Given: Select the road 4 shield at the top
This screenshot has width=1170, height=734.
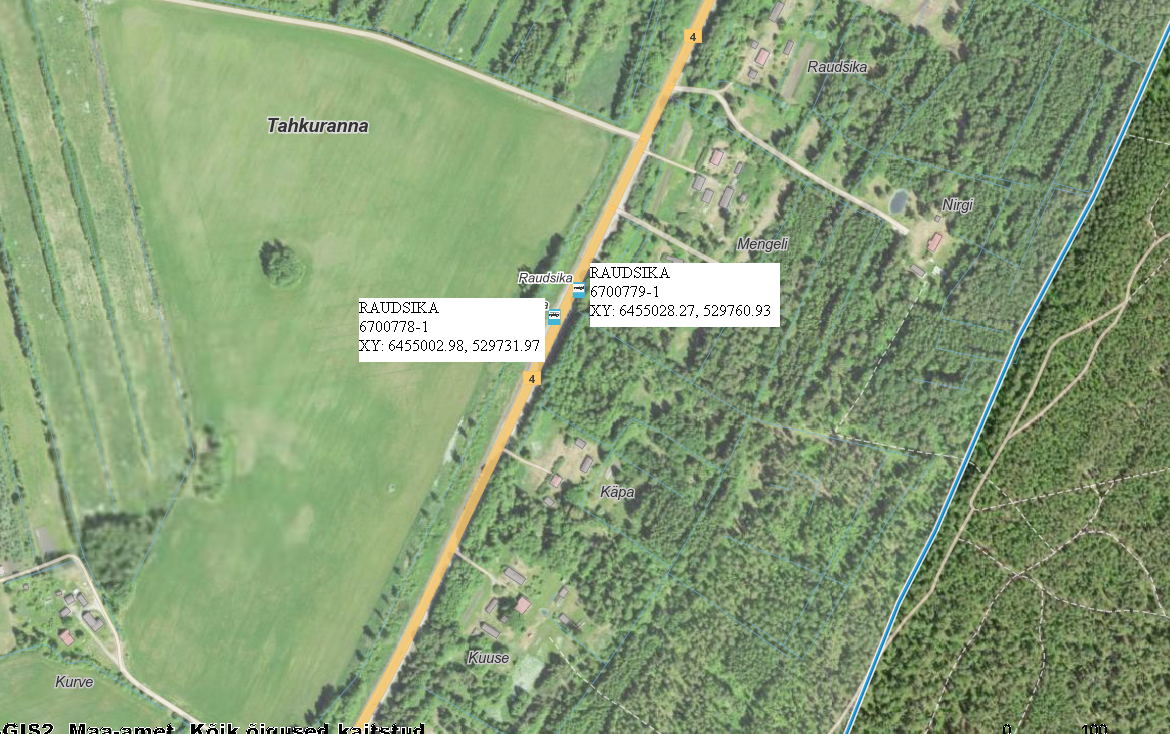Looking at the screenshot, I should point(692,37).
